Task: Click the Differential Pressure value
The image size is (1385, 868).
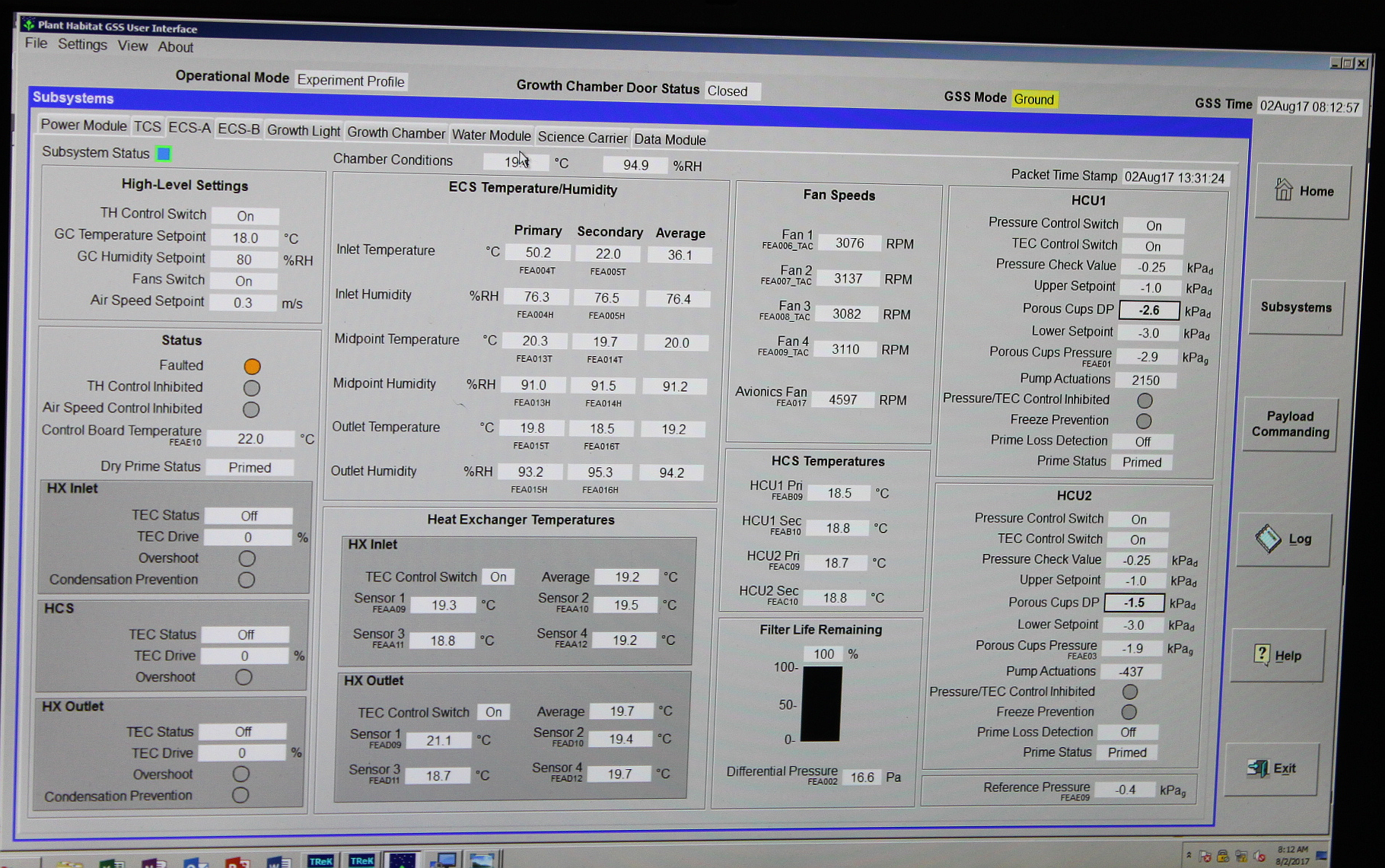Action: [862, 777]
